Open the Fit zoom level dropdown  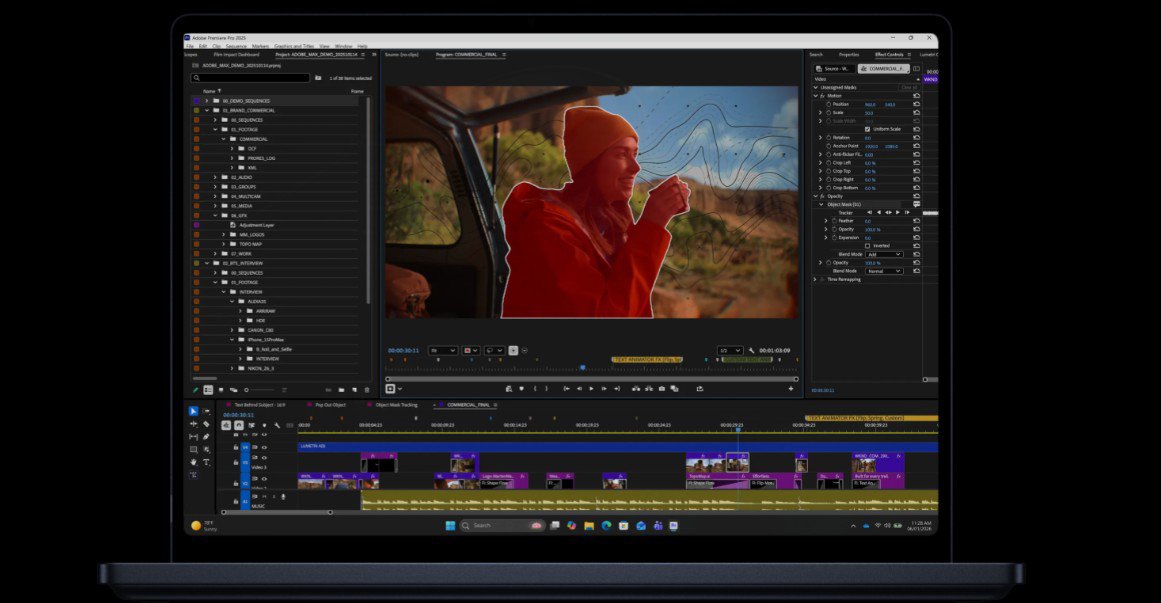(442, 350)
